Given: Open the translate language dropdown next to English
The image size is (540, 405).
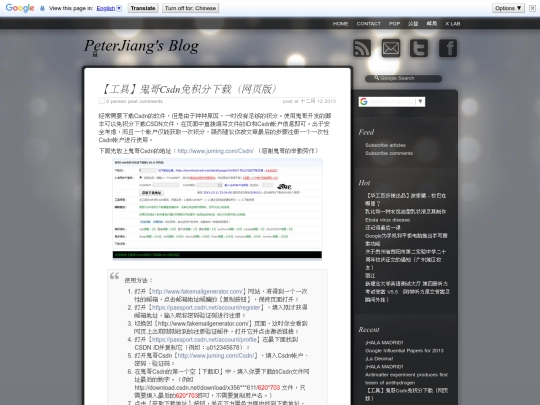Looking at the screenshot, I should (x=119, y=8).
